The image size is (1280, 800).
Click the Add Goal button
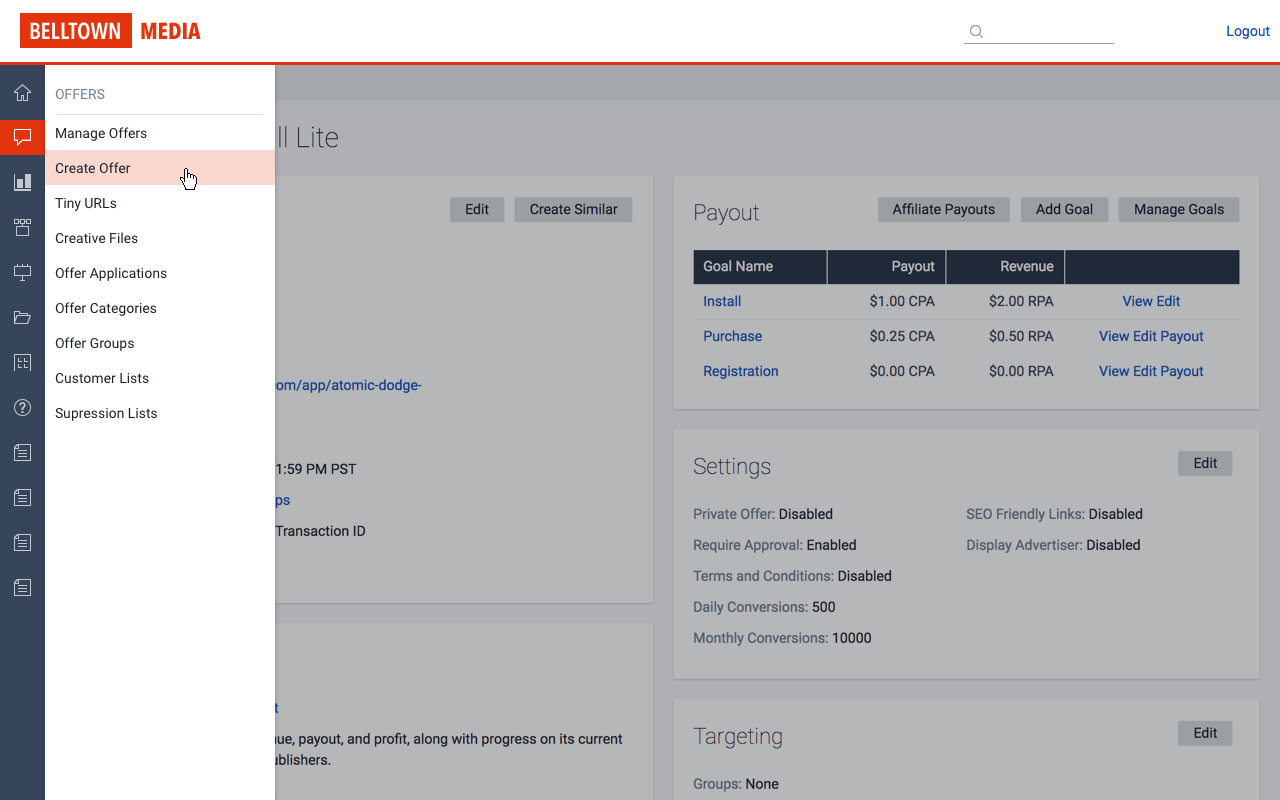point(1064,209)
